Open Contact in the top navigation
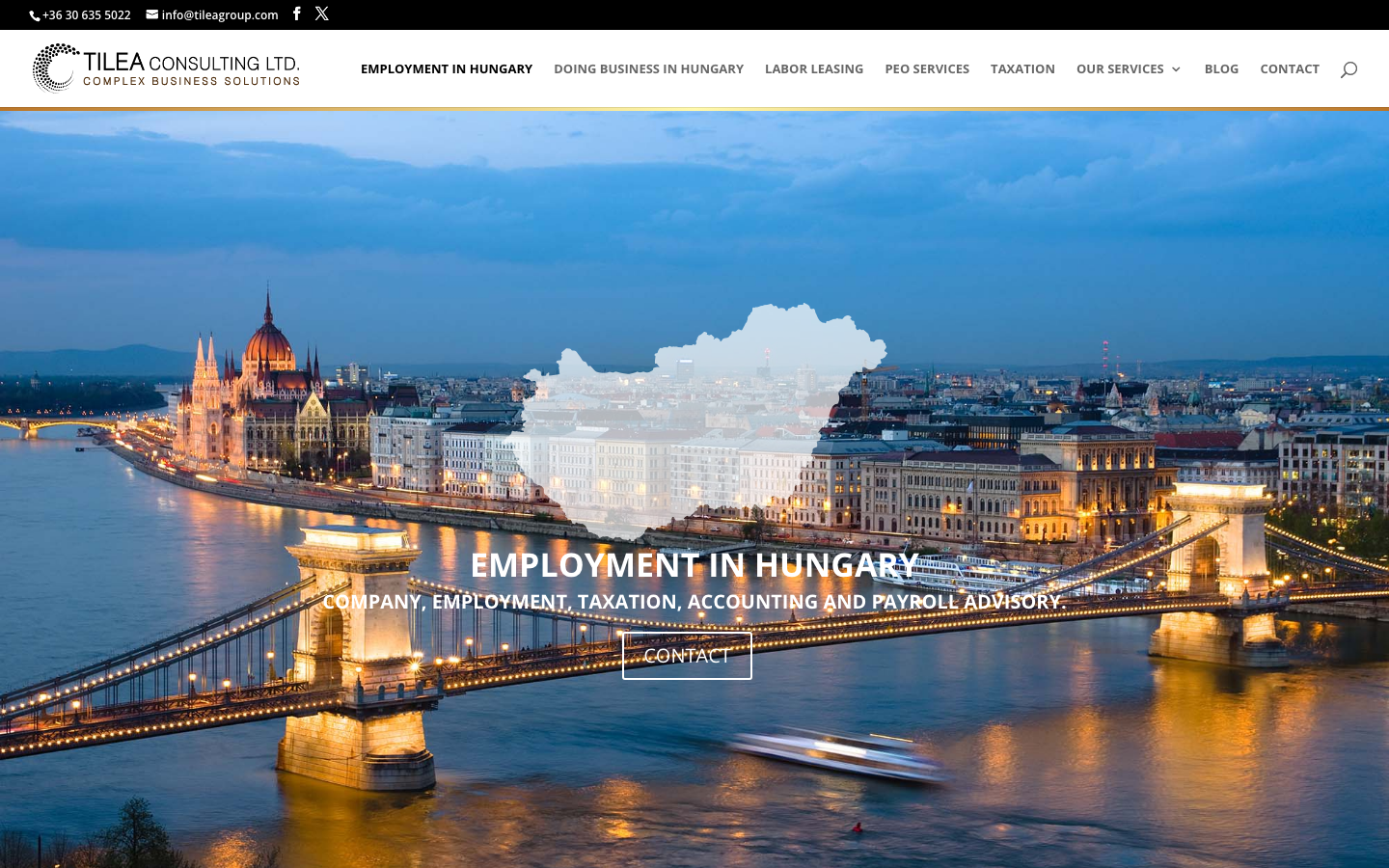 click(x=1290, y=68)
